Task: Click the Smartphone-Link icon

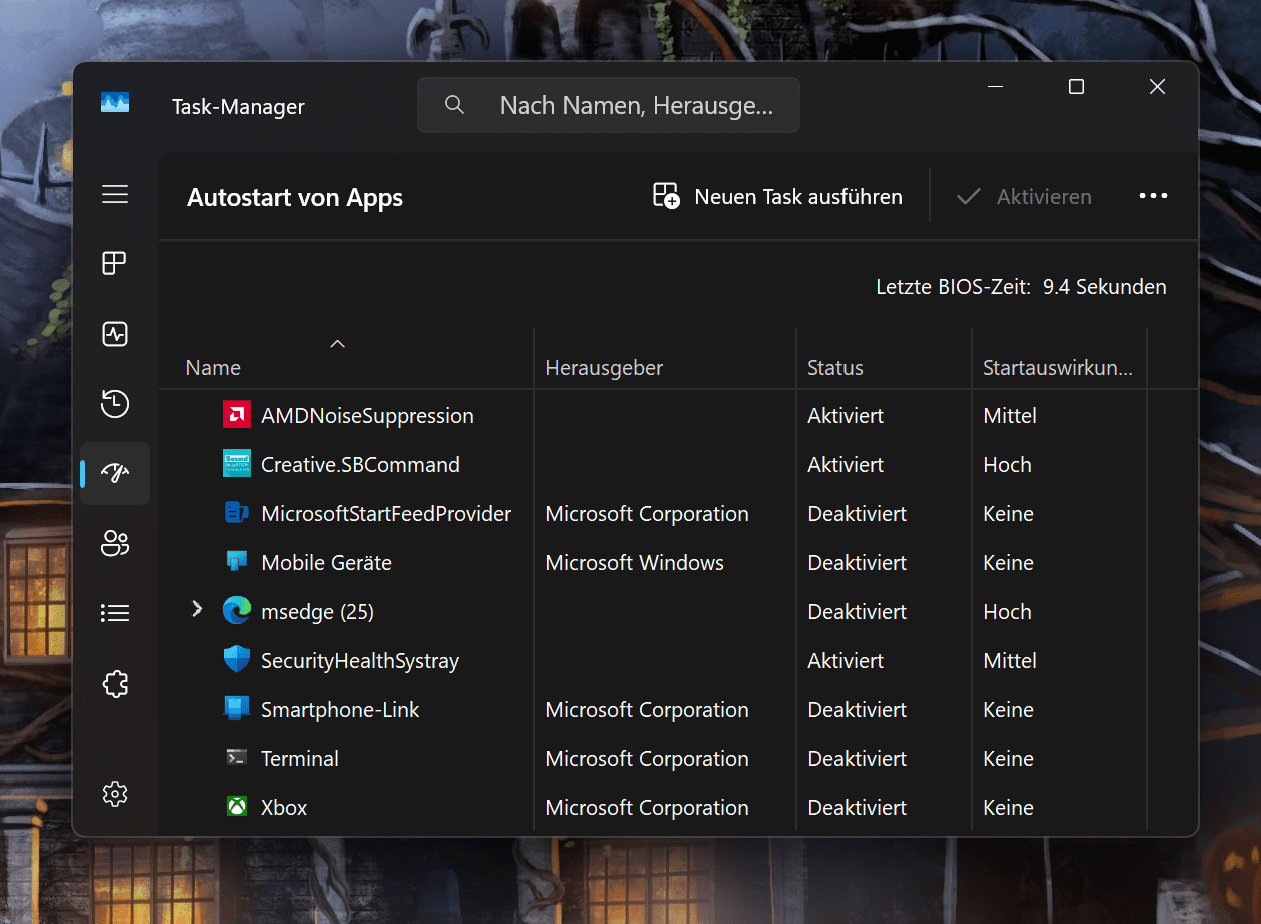Action: 237,709
